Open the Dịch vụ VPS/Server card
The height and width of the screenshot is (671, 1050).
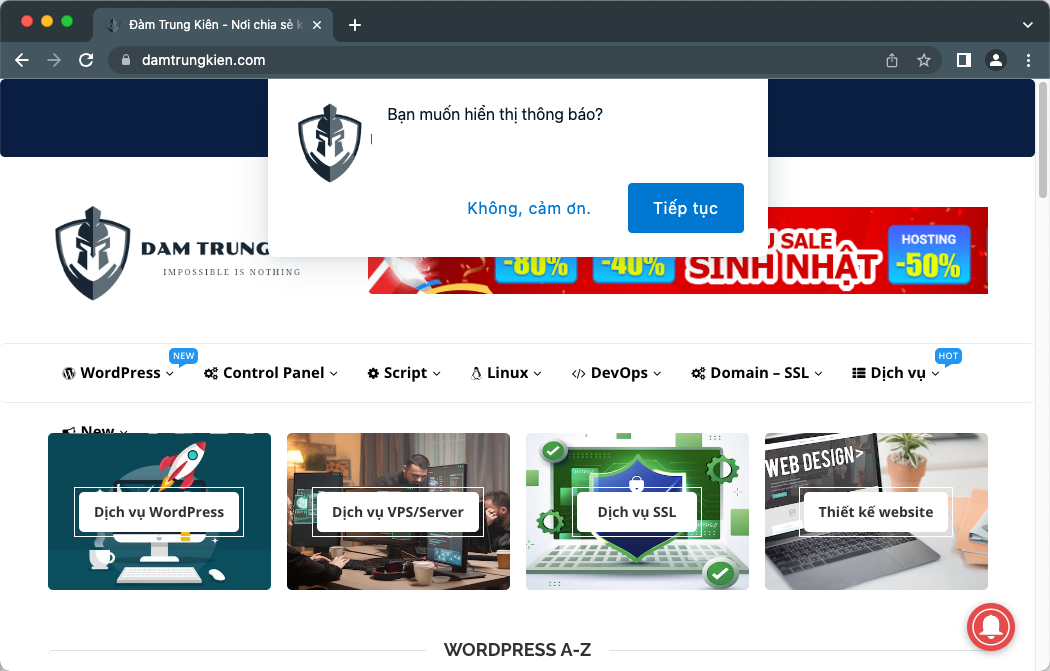click(x=398, y=512)
